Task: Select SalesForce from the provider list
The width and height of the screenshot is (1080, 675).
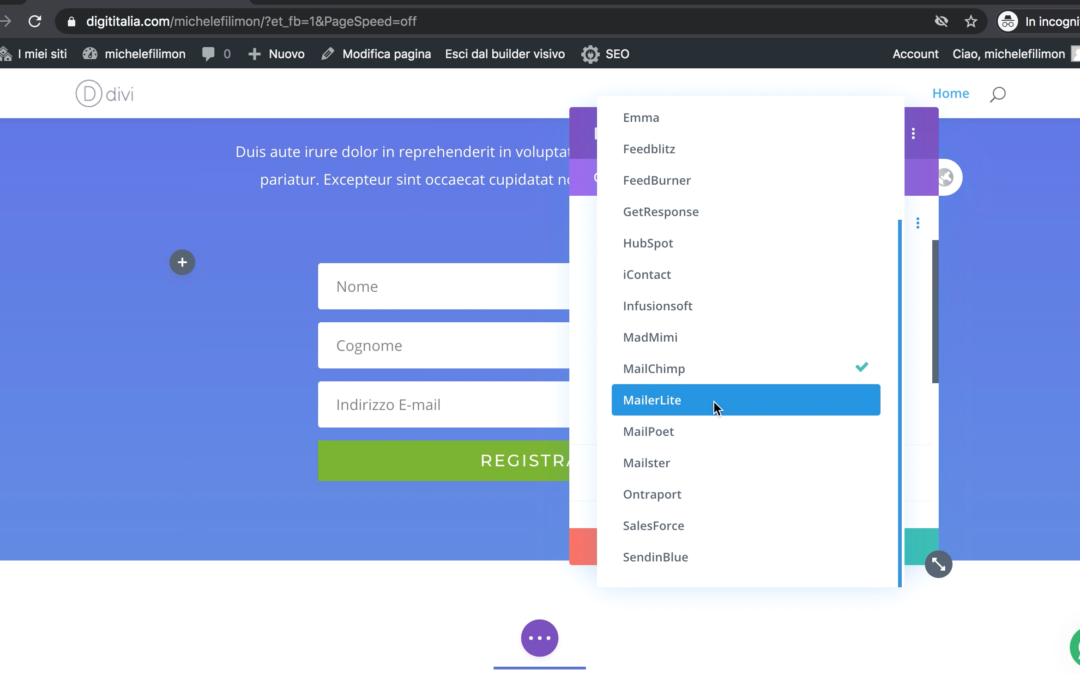Action: [746, 526]
